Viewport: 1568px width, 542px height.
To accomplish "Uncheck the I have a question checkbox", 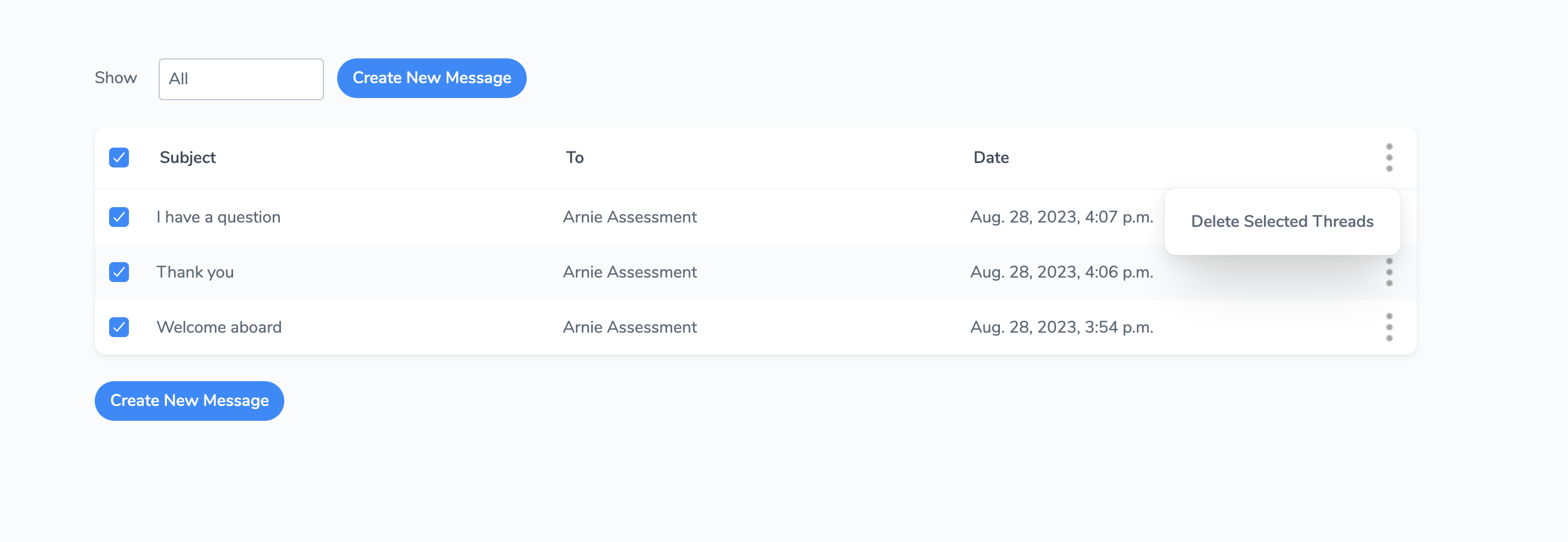I will click(x=118, y=217).
